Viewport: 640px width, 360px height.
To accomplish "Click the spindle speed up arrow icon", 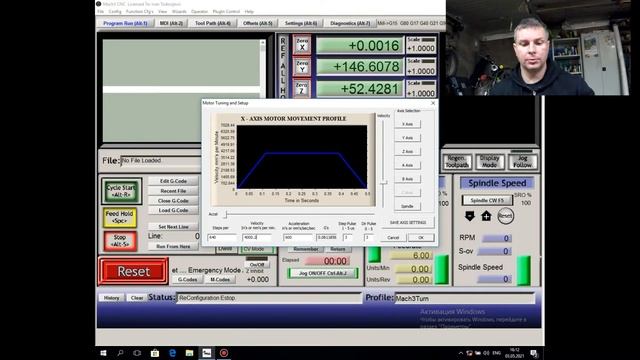I will (x=486, y=216).
